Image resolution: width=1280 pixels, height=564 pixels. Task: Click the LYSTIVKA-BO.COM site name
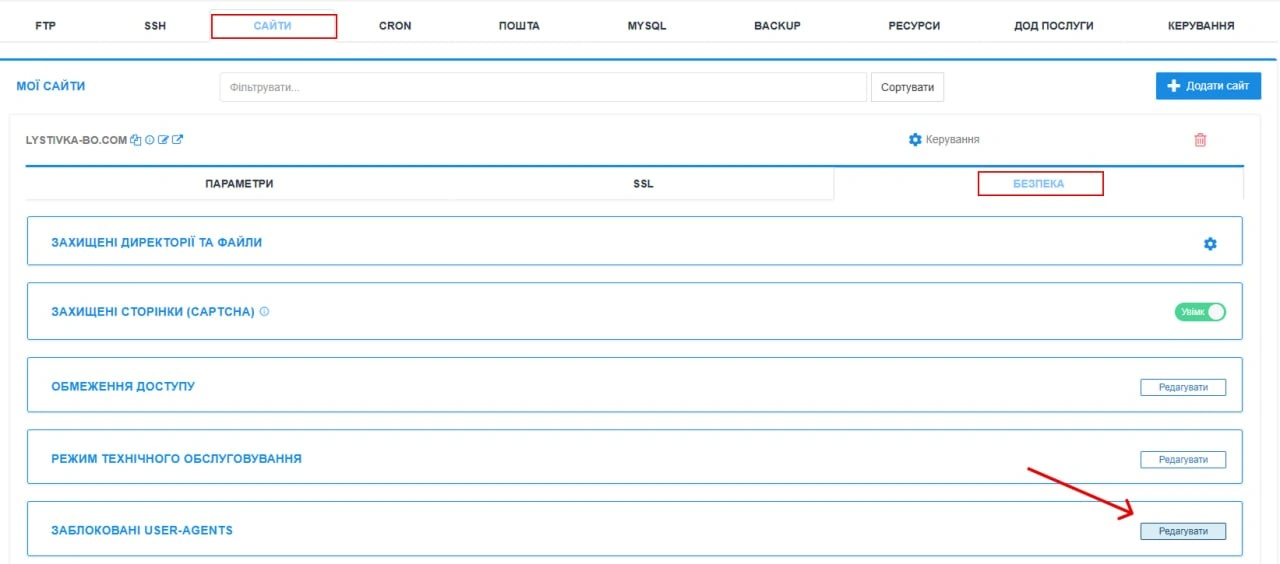(77, 140)
